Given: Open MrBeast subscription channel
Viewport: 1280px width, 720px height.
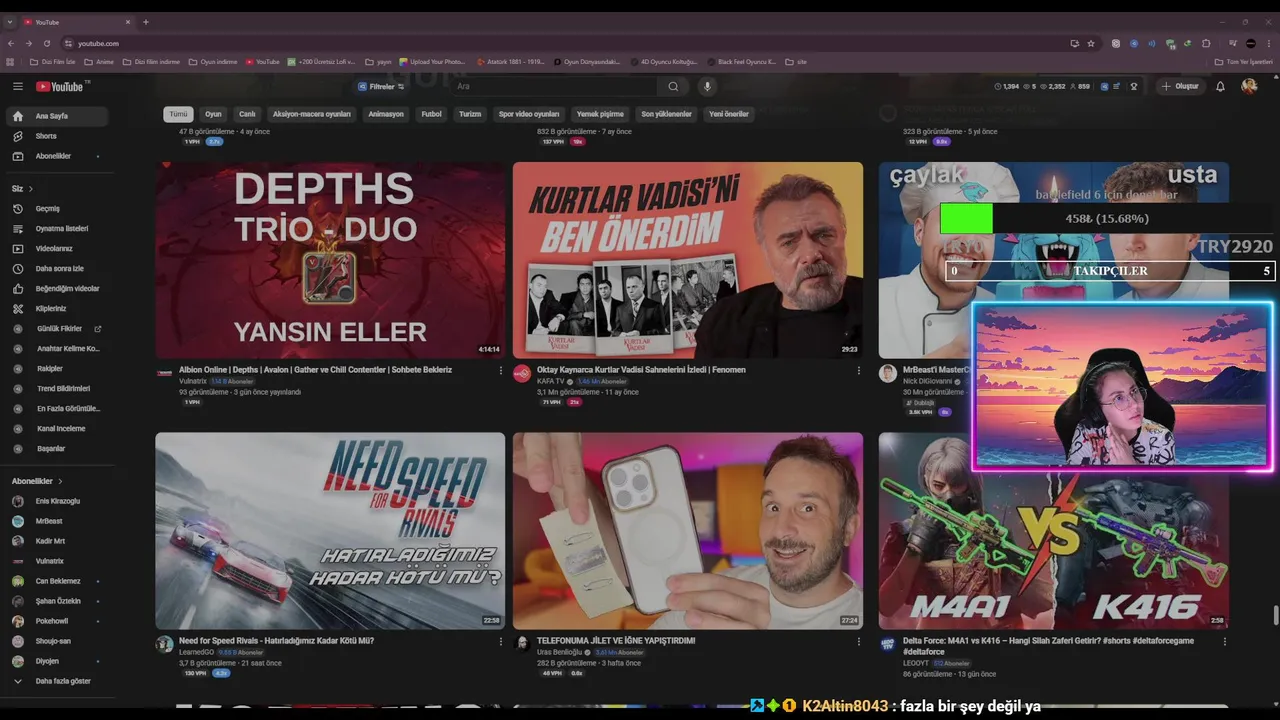Looking at the screenshot, I should (55, 521).
